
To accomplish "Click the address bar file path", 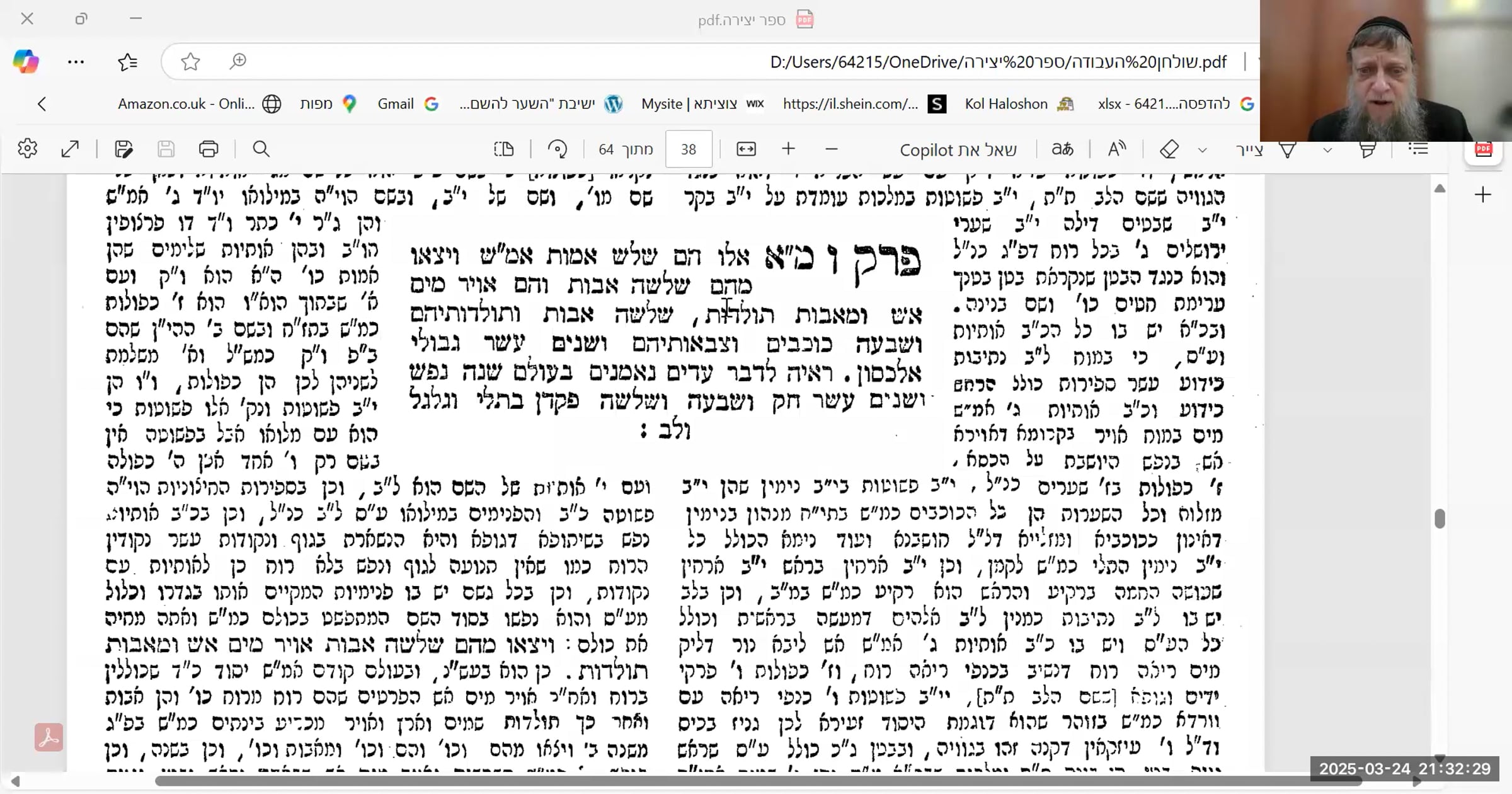I will pos(998,62).
